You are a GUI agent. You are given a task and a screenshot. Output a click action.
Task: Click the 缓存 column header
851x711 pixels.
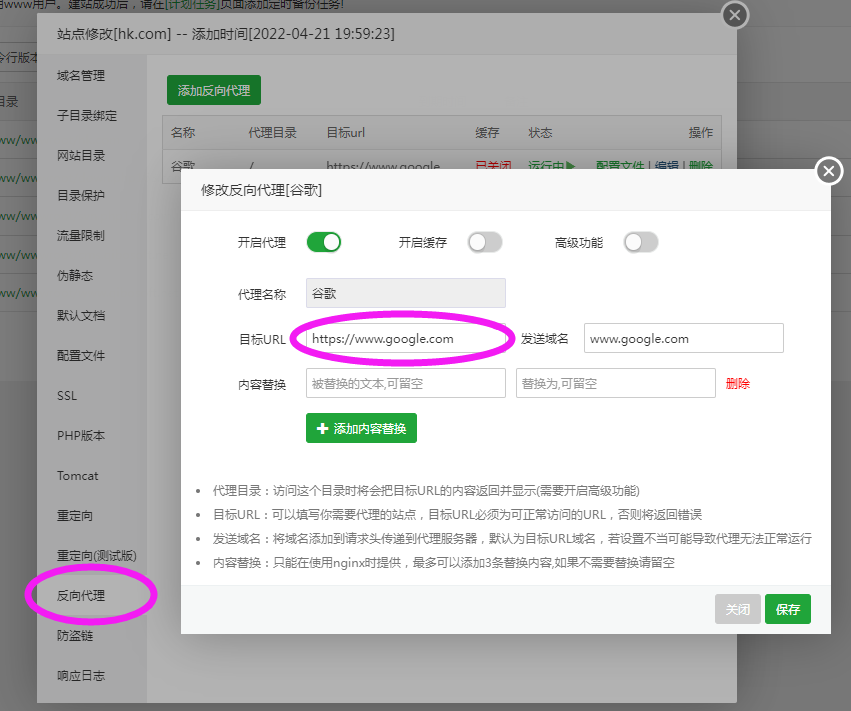(487, 133)
